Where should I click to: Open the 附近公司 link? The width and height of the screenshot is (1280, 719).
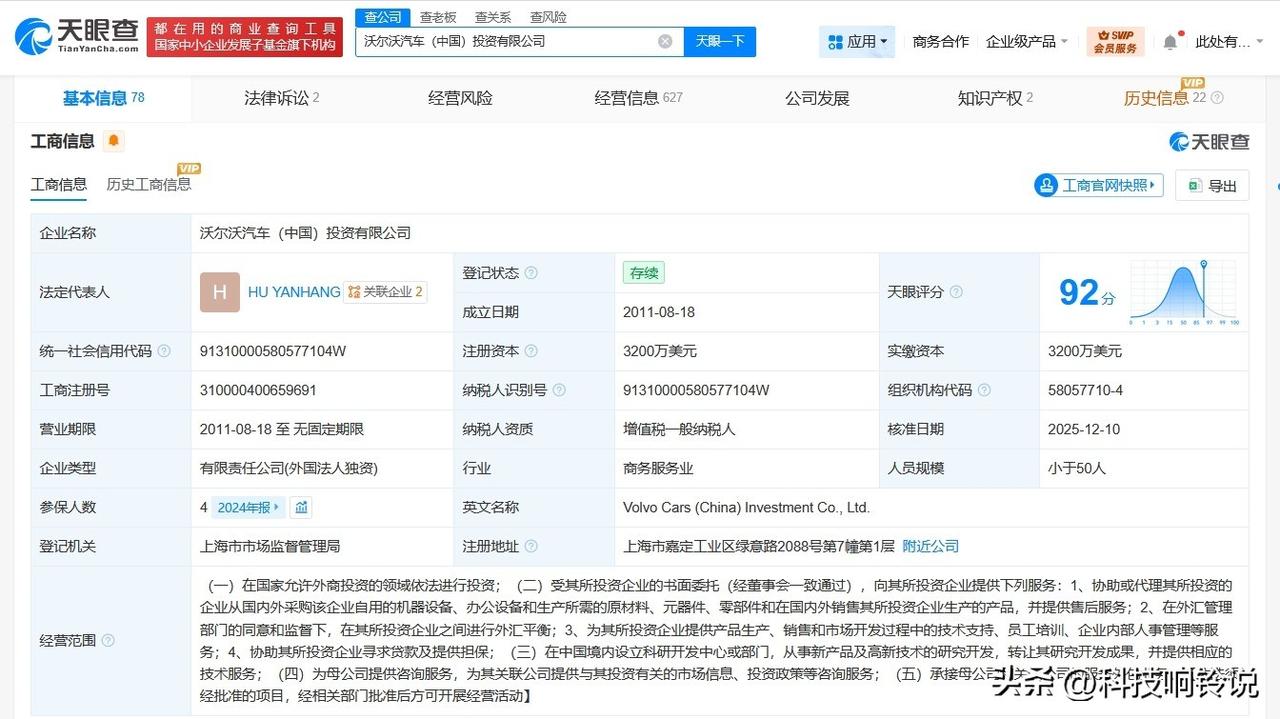[x=931, y=546]
